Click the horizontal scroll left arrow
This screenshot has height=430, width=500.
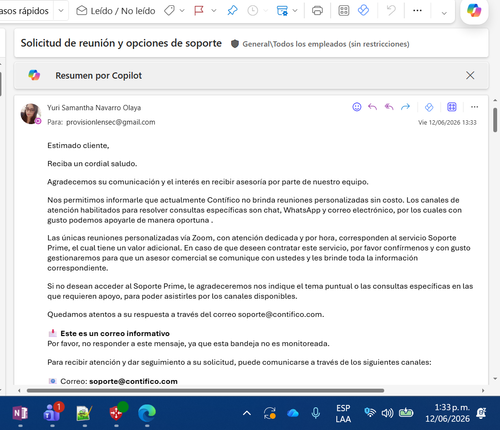point(19,390)
